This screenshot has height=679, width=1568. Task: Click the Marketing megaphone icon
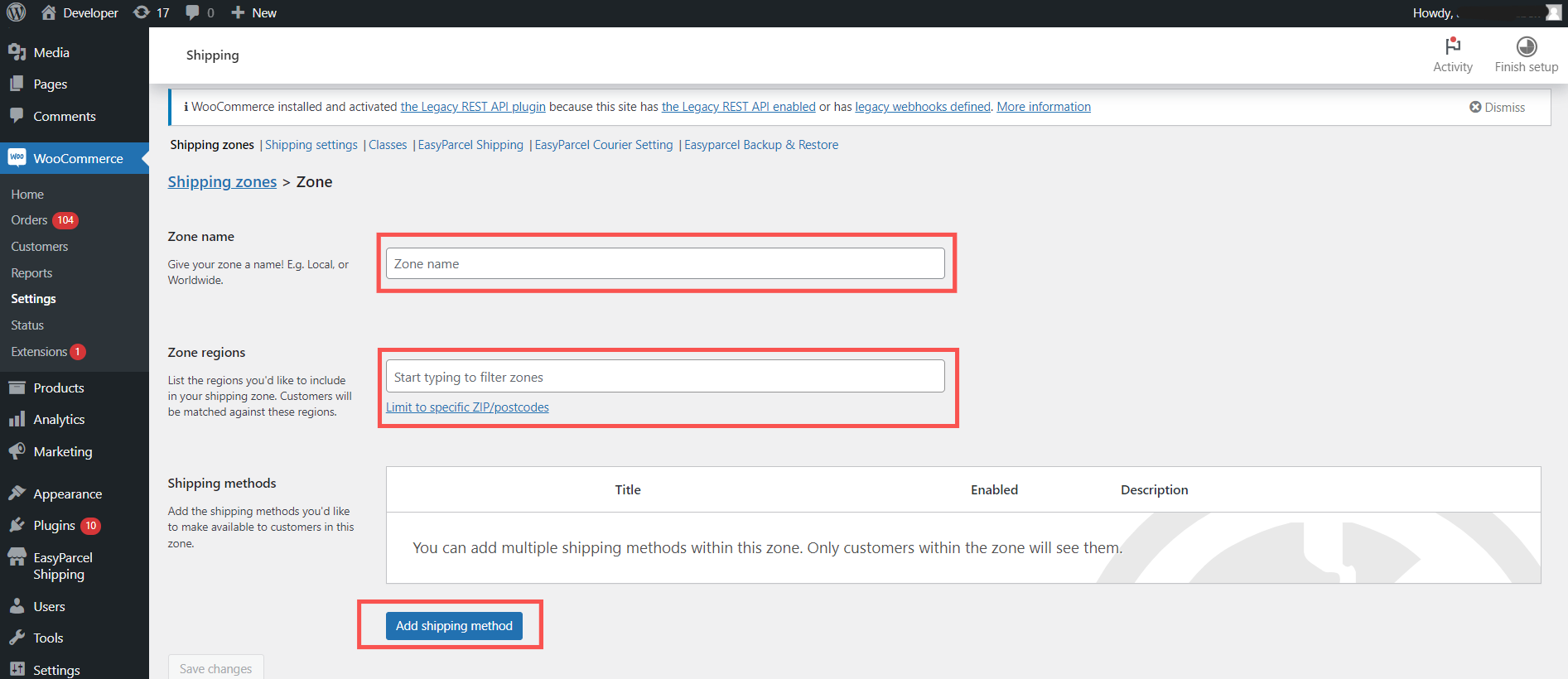(17, 451)
